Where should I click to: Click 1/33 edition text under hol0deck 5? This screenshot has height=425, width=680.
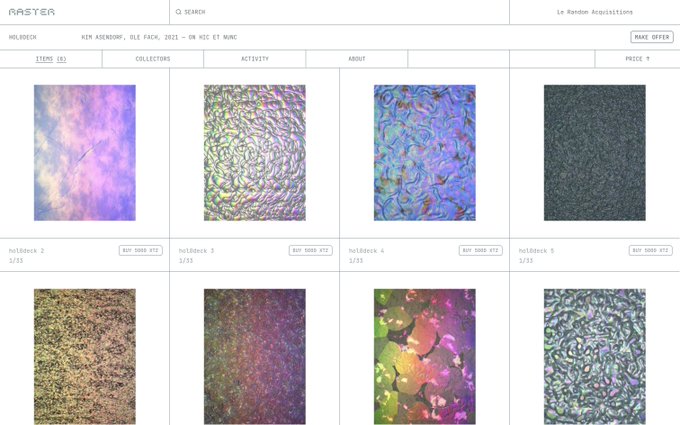(x=526, y=261)
